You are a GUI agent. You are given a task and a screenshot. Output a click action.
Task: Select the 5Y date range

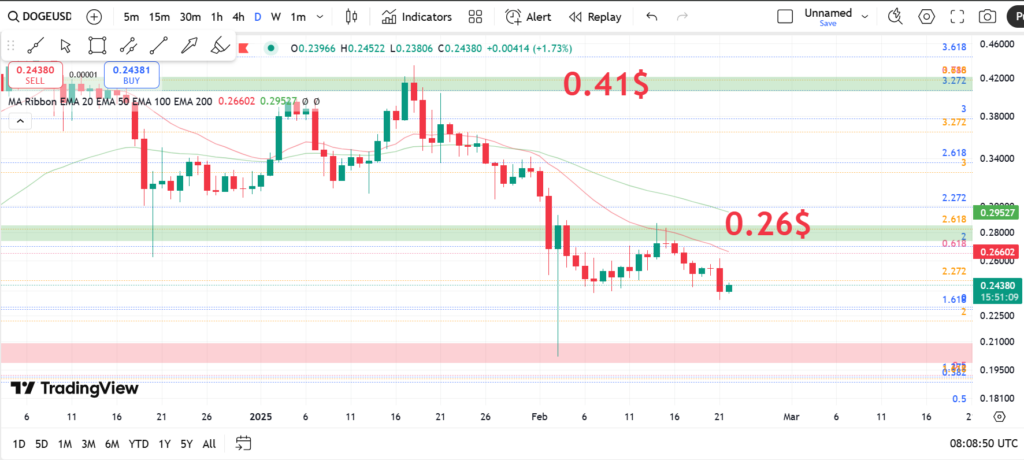(x=186, y=444)
